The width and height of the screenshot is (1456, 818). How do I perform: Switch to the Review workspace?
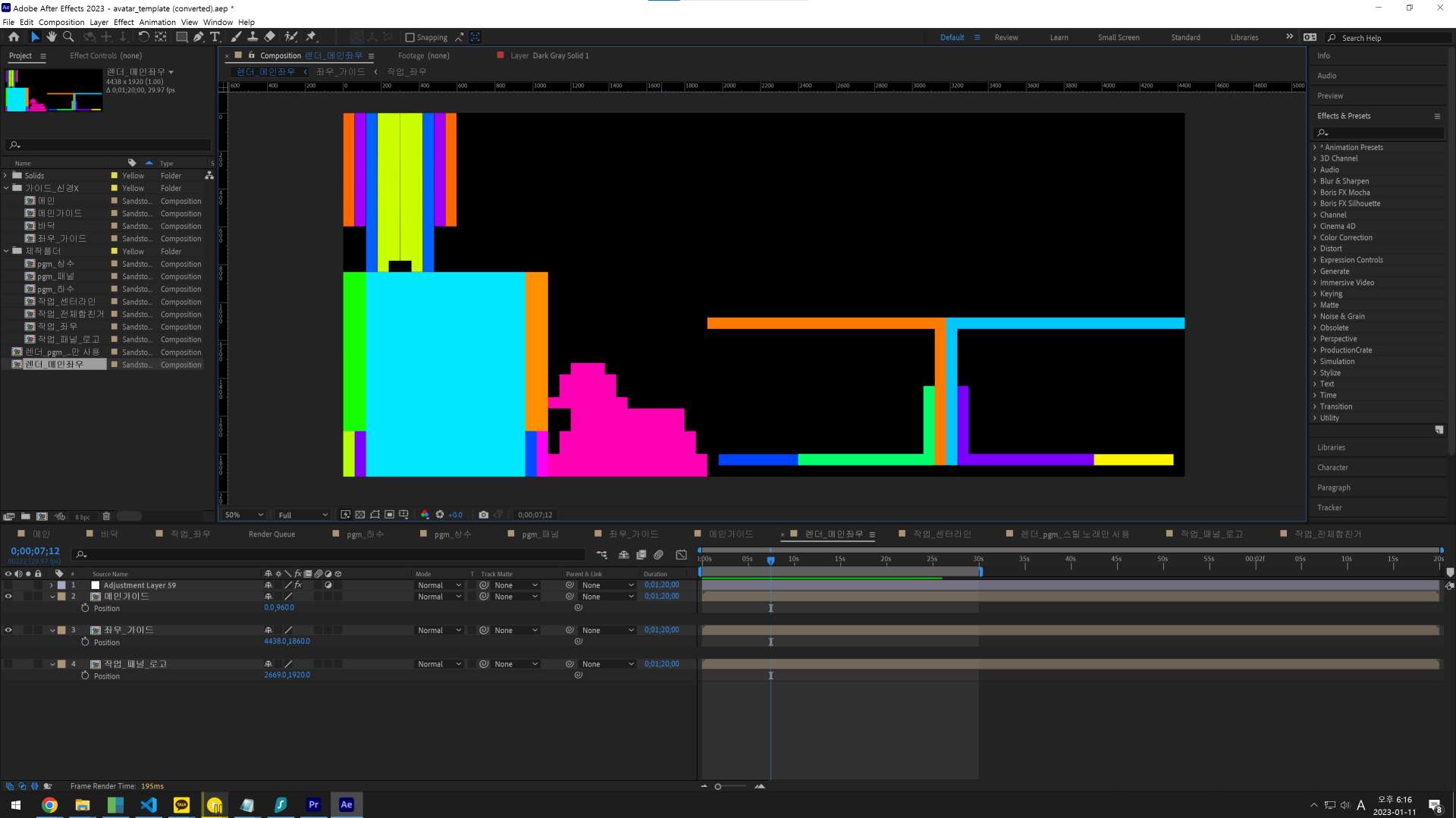[x=1006, y=37]
